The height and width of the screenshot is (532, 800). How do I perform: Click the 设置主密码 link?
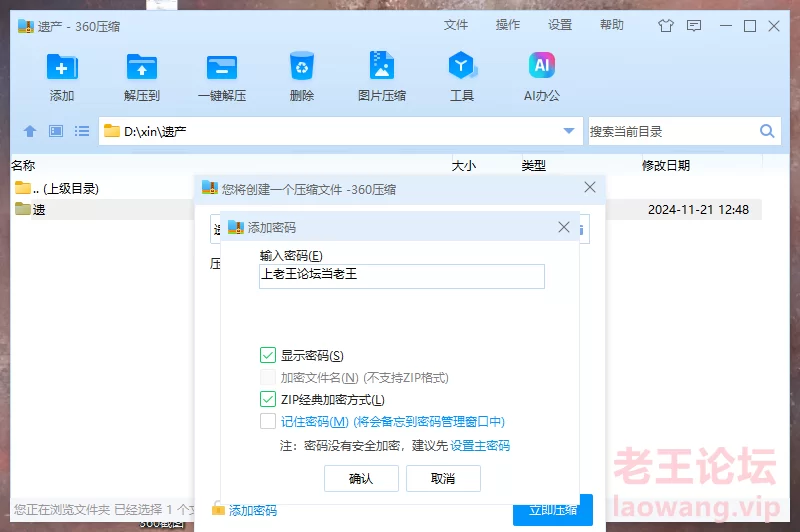(480, 445)
